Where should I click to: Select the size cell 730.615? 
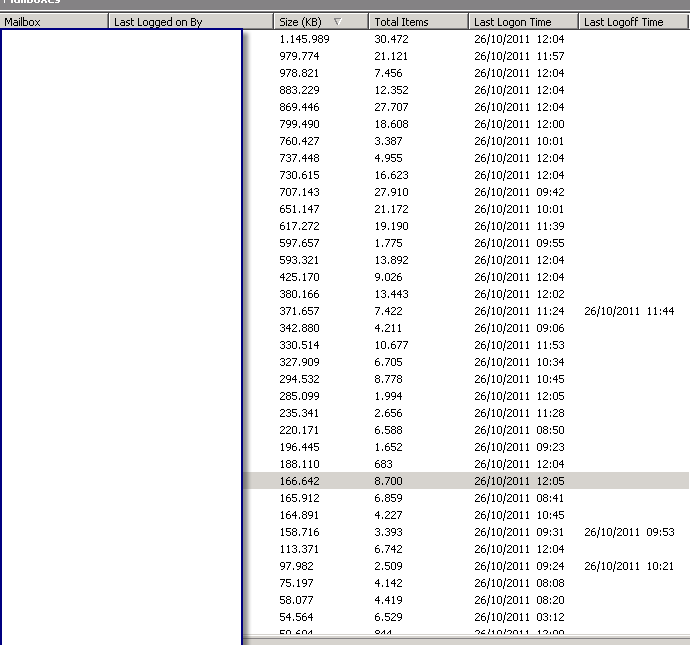pos(299,175)
